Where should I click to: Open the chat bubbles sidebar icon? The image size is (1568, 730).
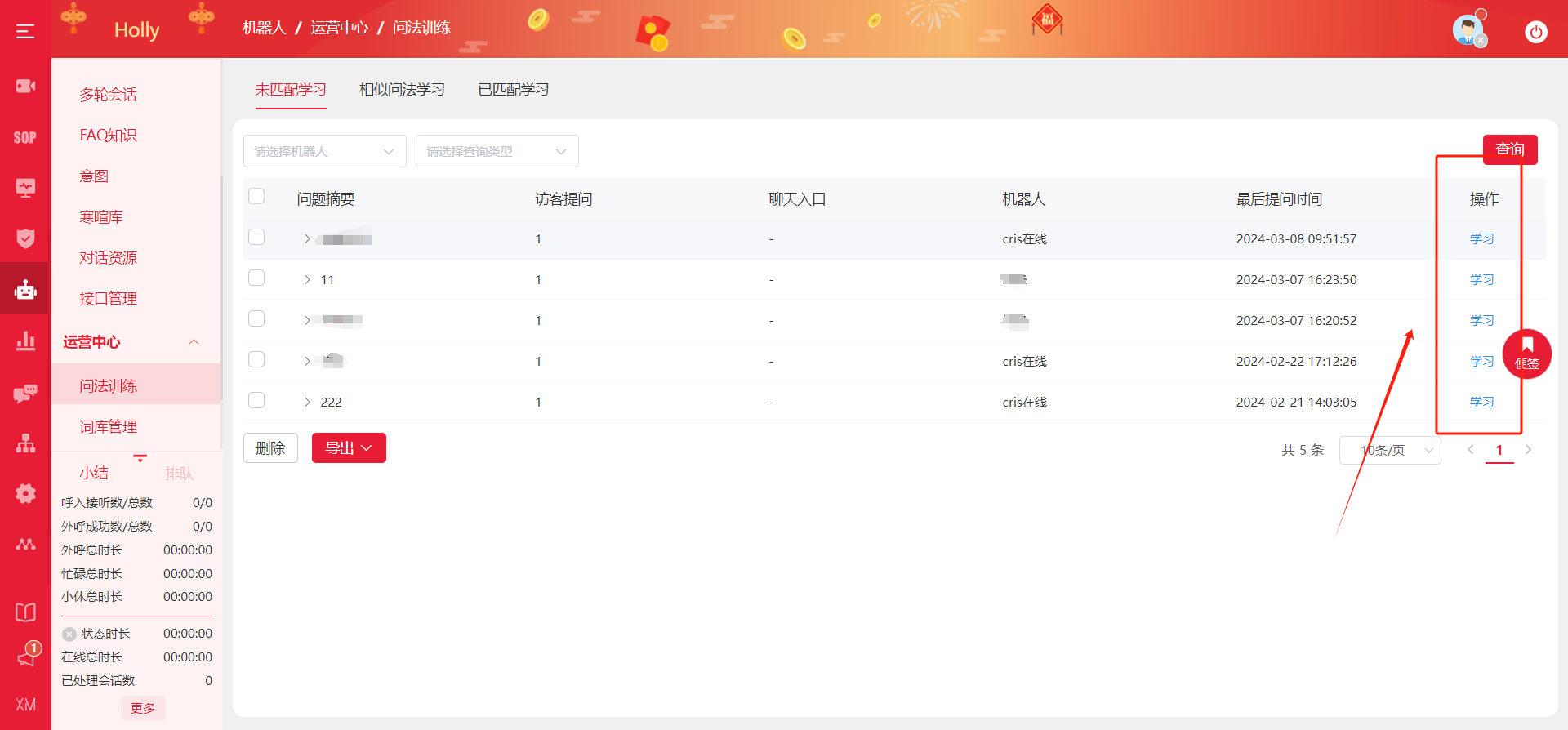[25, 394]
